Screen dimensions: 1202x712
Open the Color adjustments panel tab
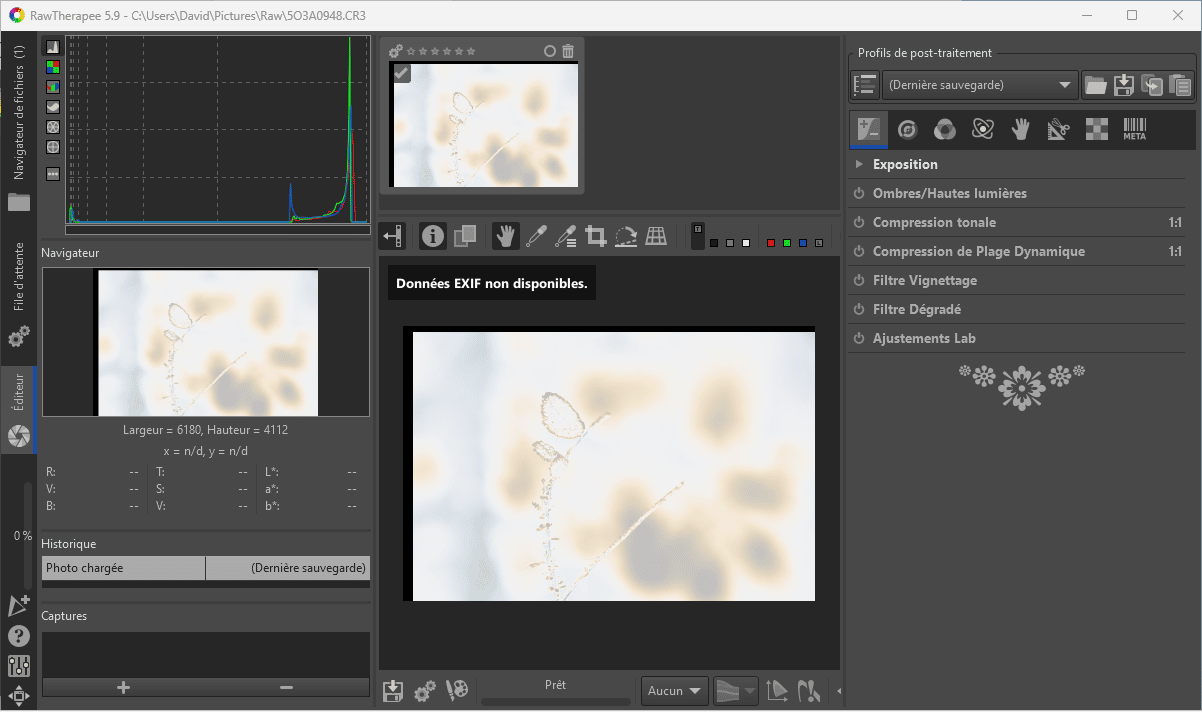tap(943, 129)
